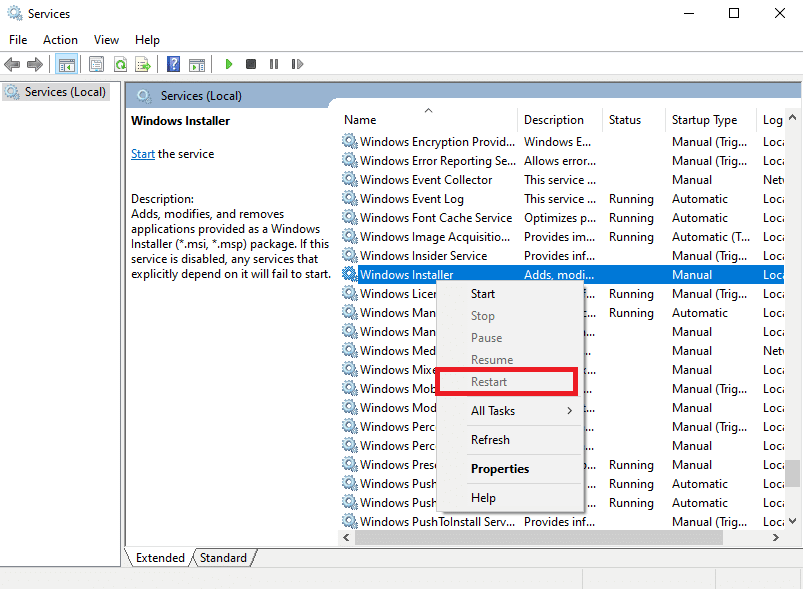Sort by the Name column header
Screen dimensions: 803x589
(428, 120)
